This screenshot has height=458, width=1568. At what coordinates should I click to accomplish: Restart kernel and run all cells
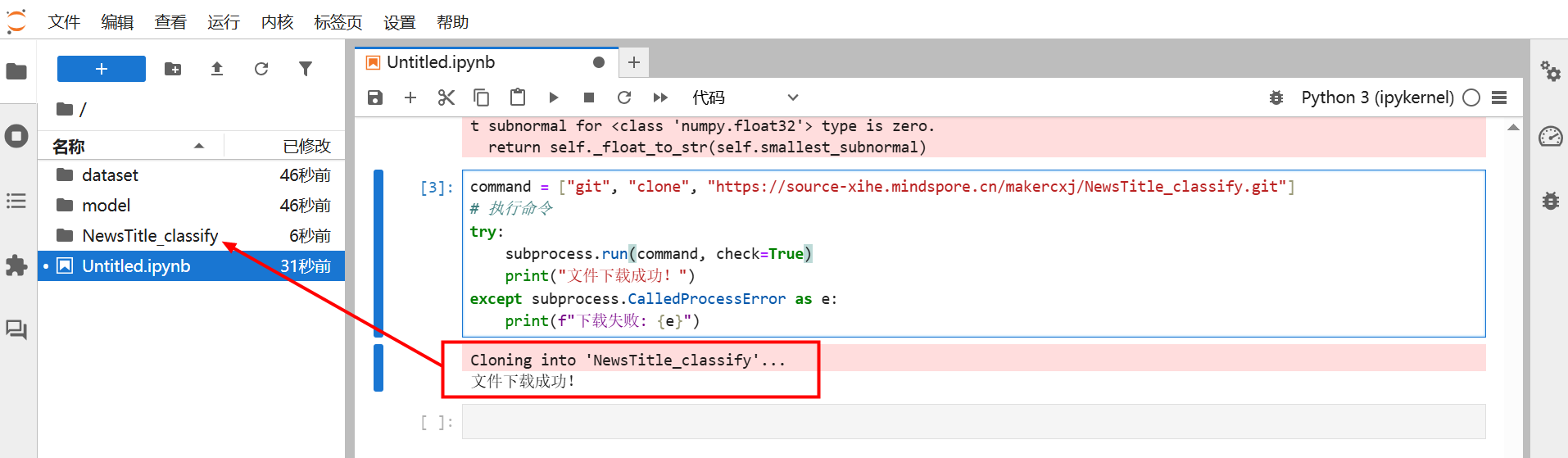[660, 97]
